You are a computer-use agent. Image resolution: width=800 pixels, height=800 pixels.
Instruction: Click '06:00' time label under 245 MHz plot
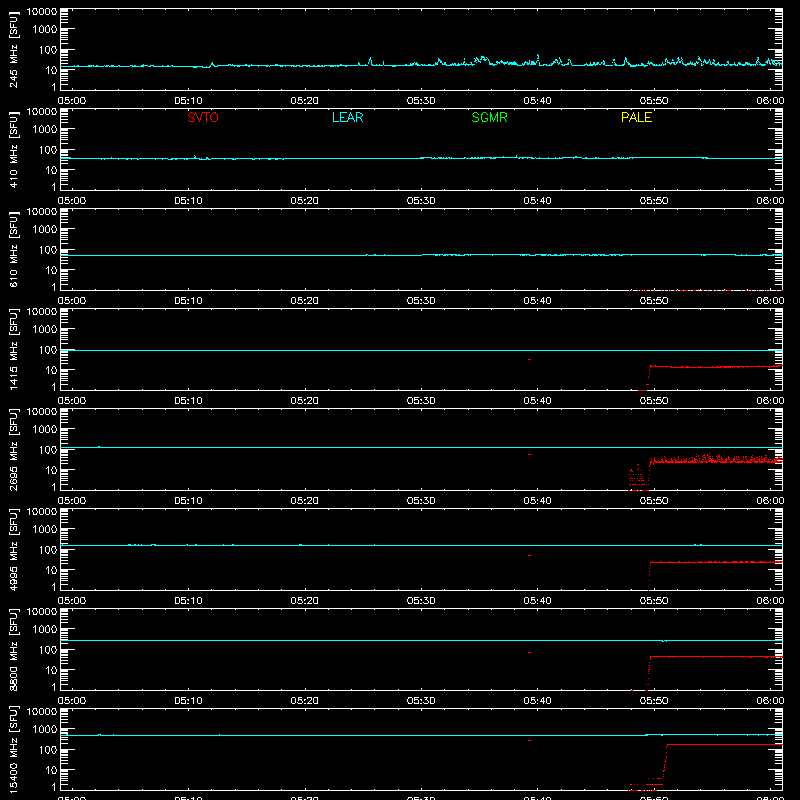coord(770,101)
